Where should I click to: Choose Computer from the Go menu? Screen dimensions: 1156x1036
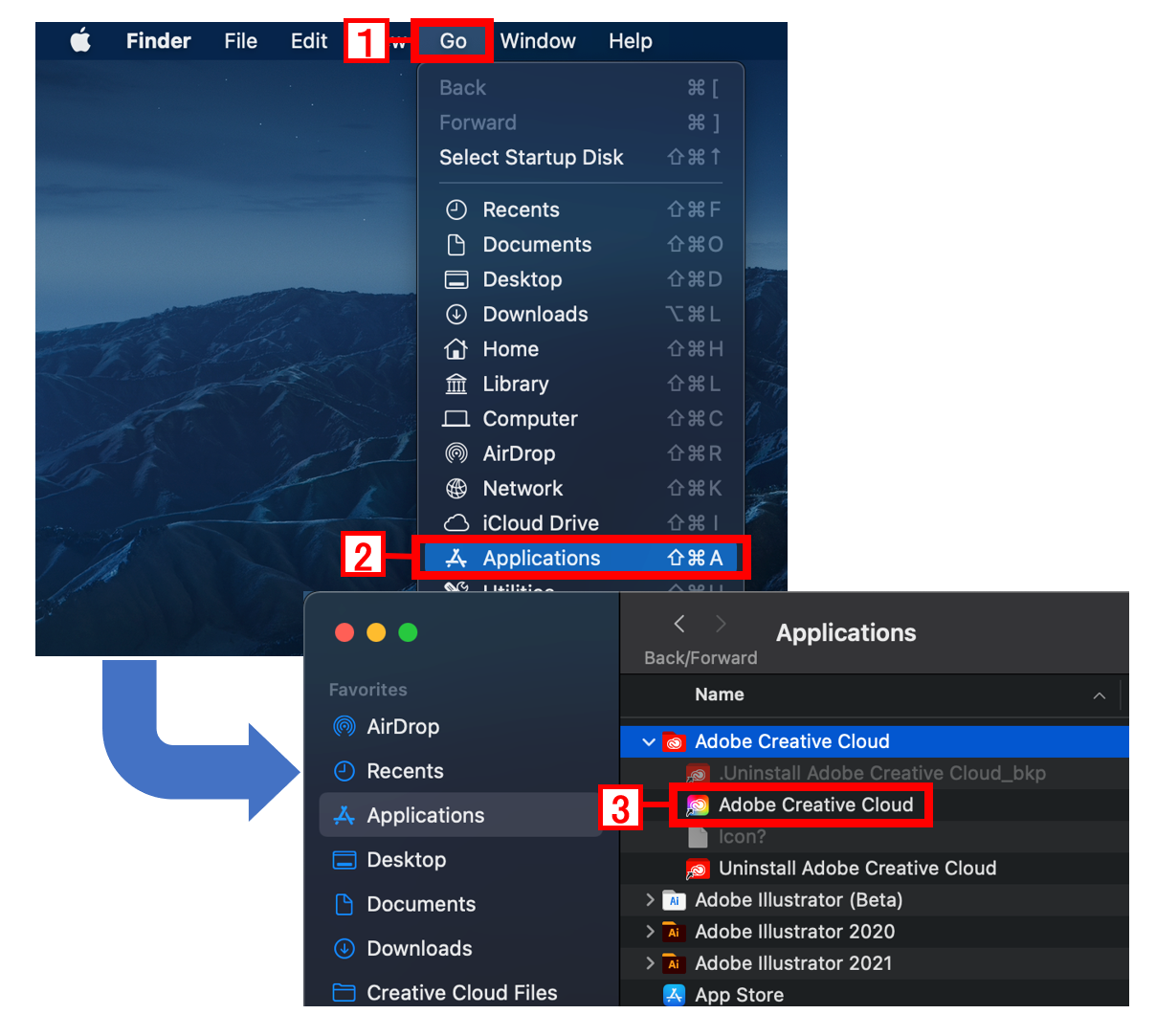point(581,419)
